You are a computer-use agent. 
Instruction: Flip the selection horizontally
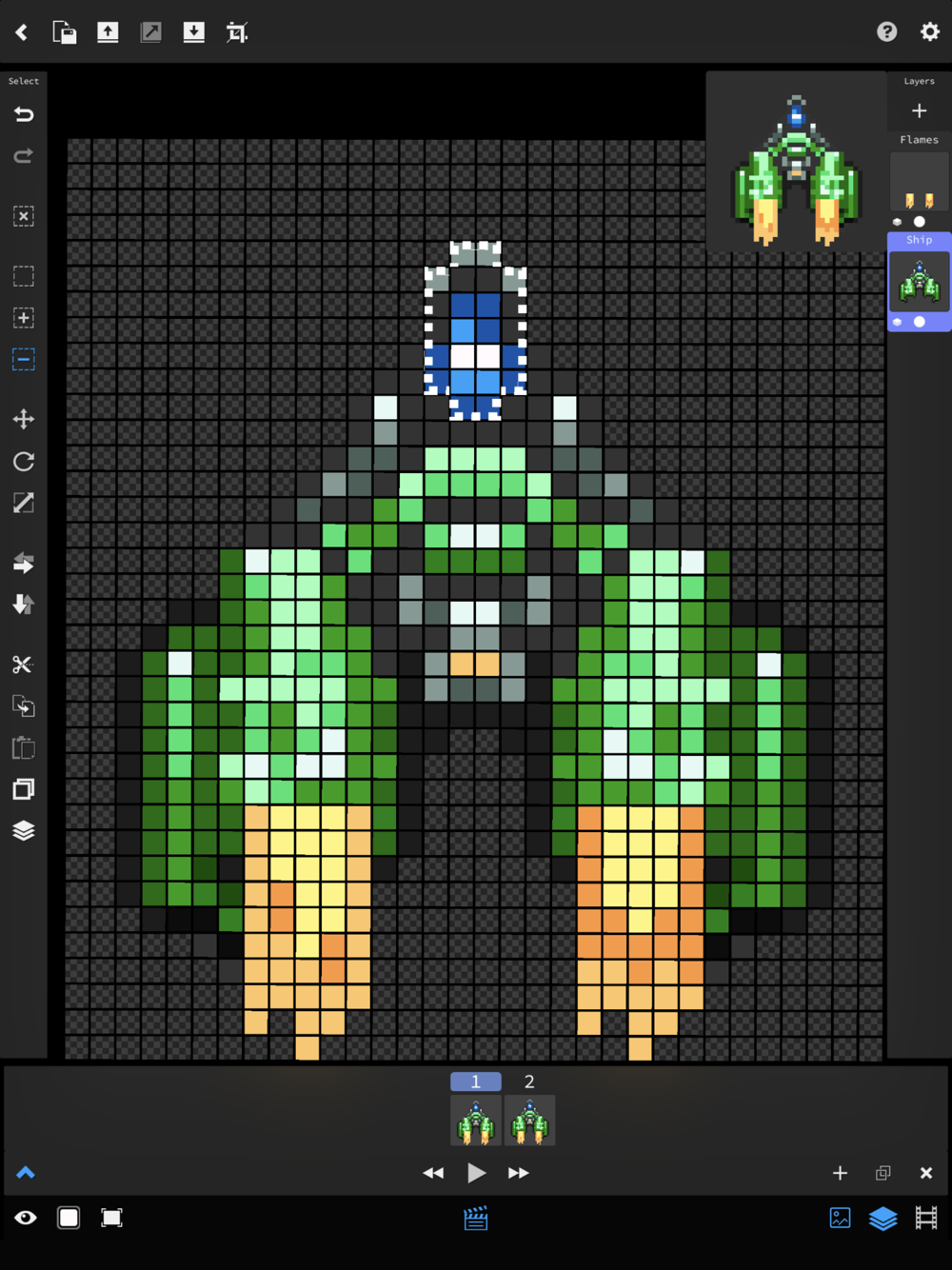pos(24,564)
